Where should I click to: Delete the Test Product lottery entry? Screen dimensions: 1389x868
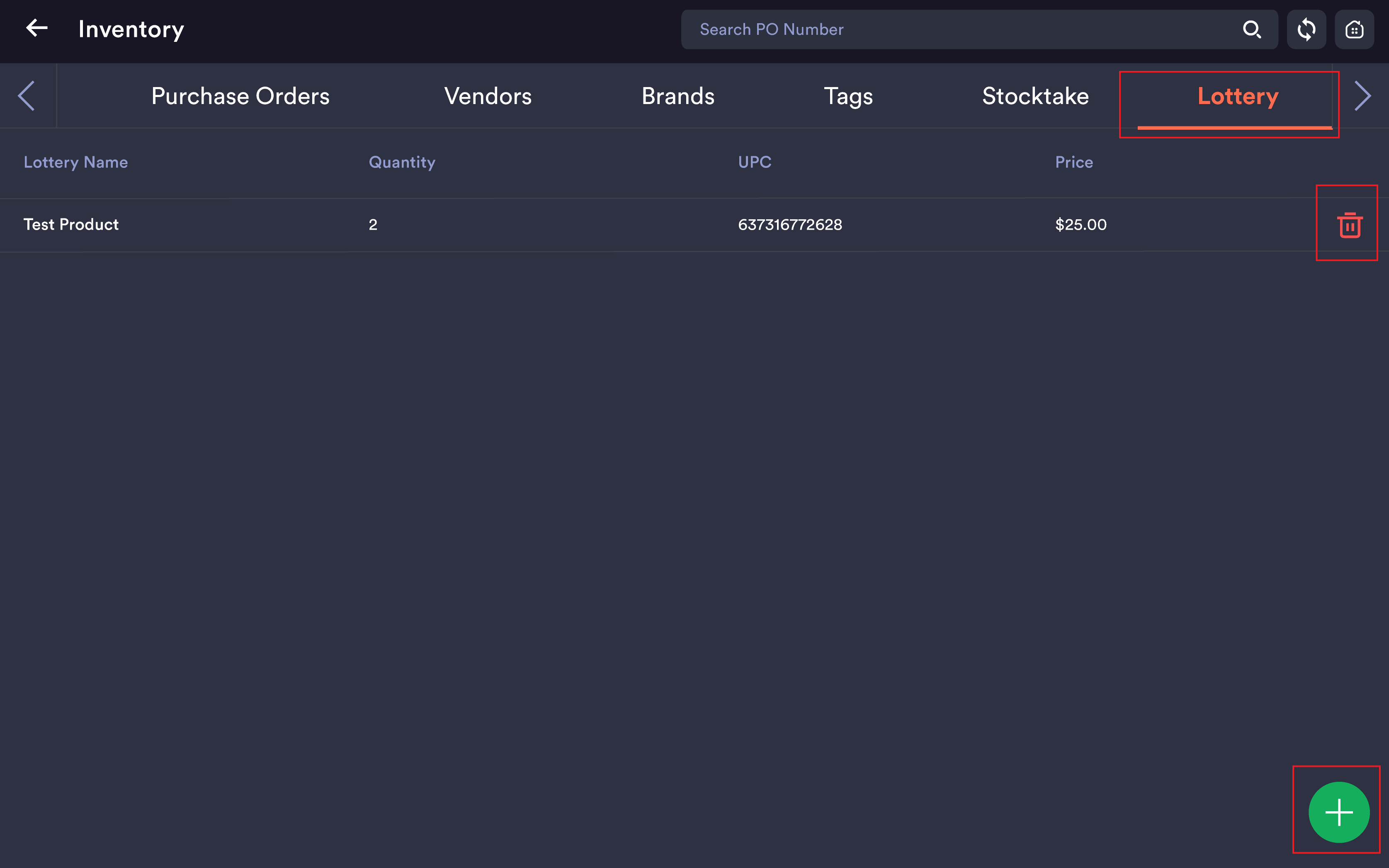(1350, 225)
